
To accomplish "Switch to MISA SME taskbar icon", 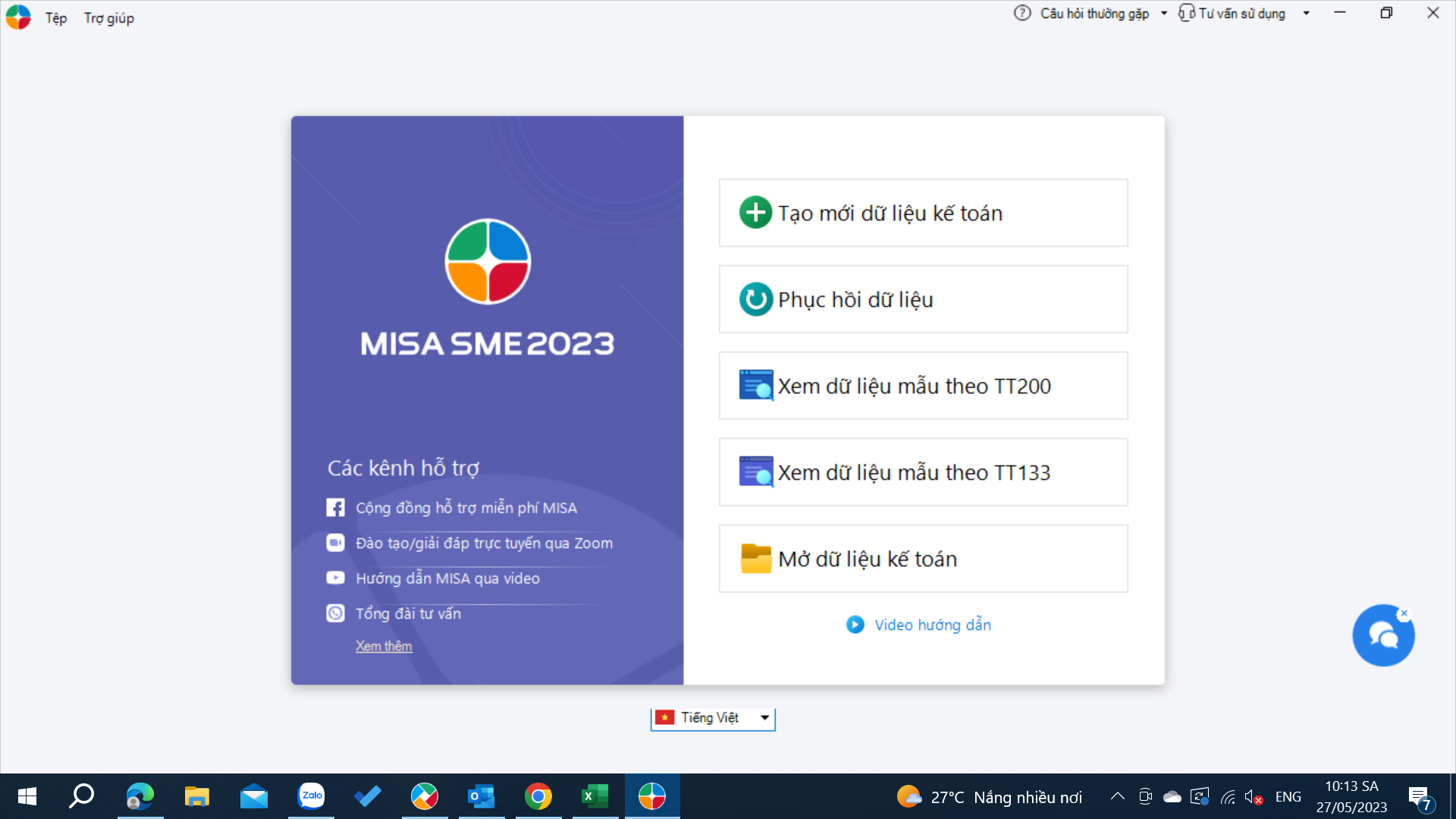I will coord(652,796).
